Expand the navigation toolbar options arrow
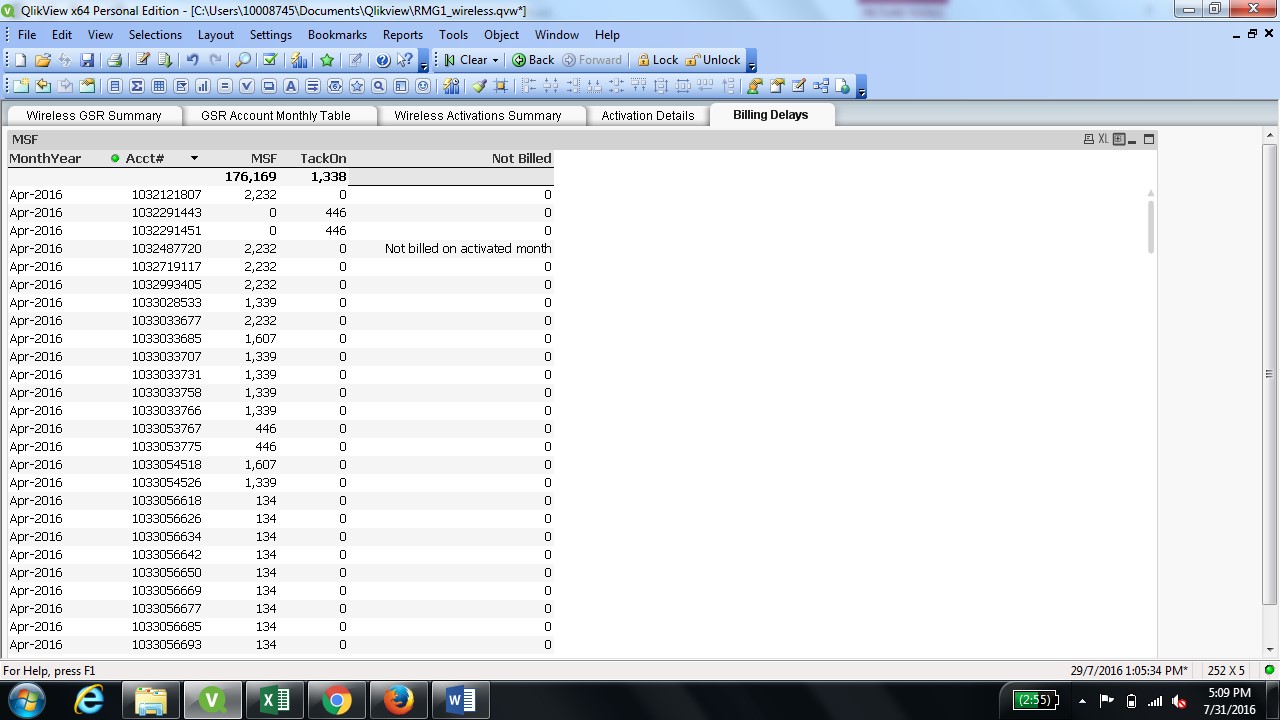The image size is (1280, 720). (751, 60)
